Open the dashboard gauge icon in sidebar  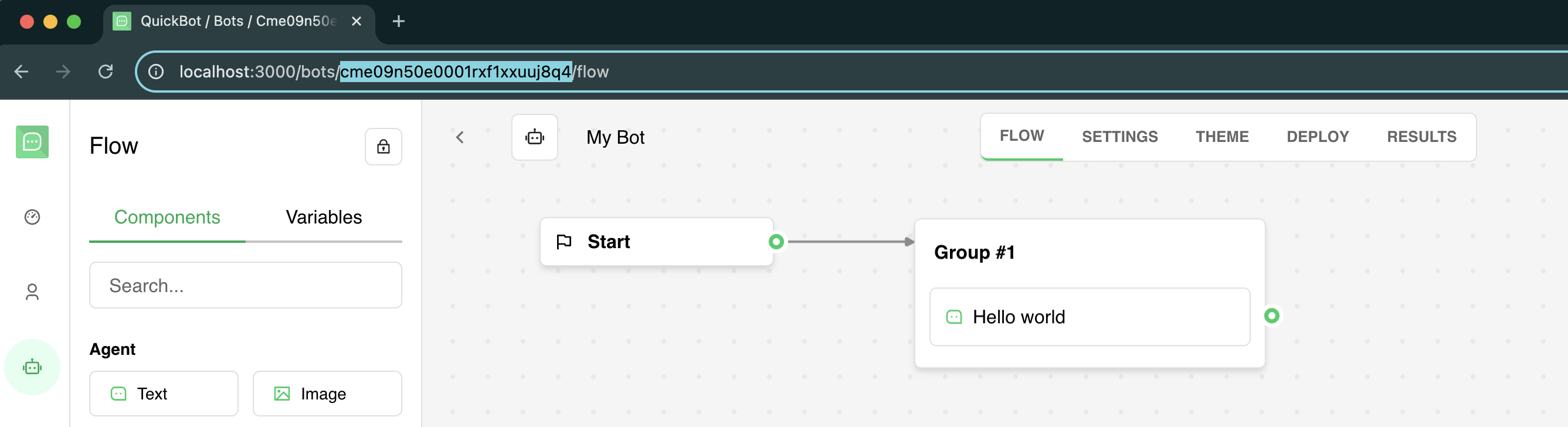click(32, 217)
